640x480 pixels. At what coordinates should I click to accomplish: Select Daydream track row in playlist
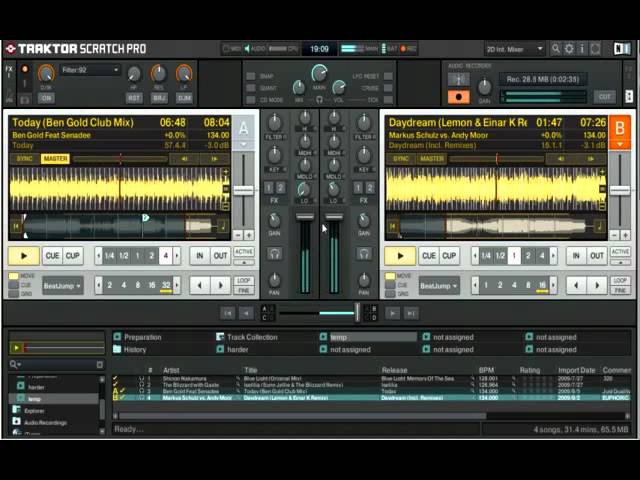(x=370, y=398)
